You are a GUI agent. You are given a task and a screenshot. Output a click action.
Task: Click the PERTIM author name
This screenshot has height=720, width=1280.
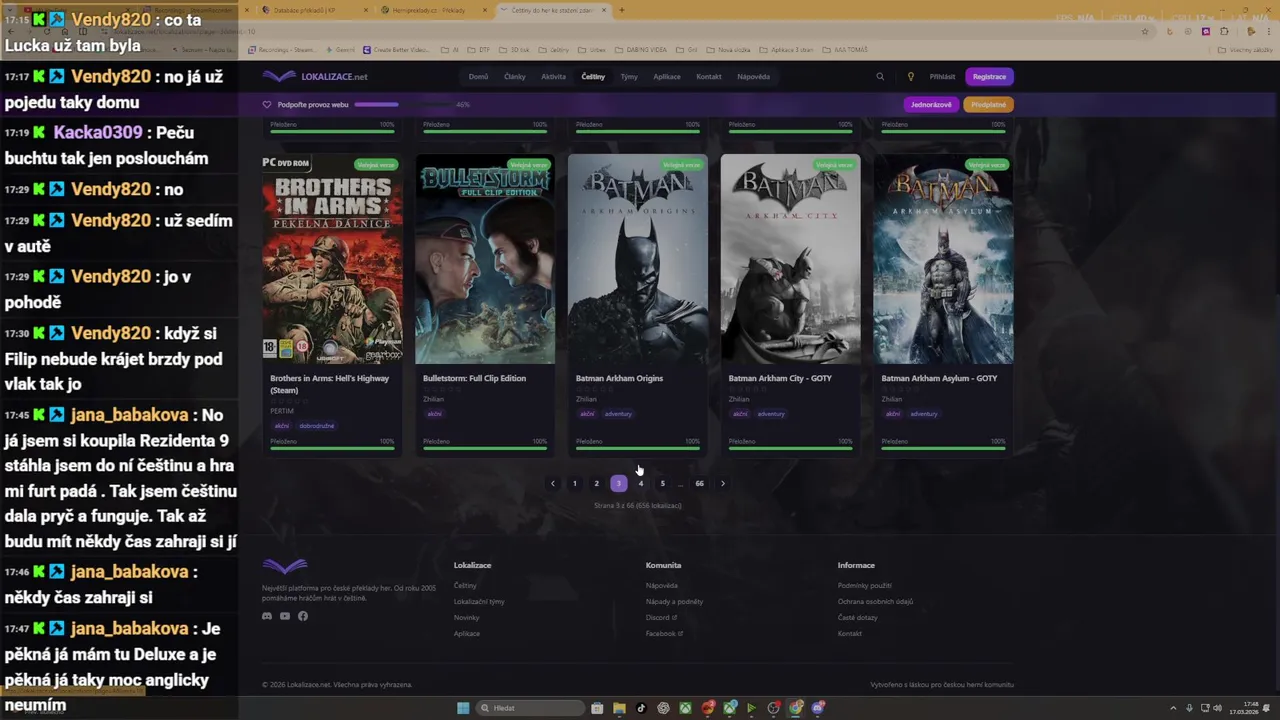pos(282,411)
